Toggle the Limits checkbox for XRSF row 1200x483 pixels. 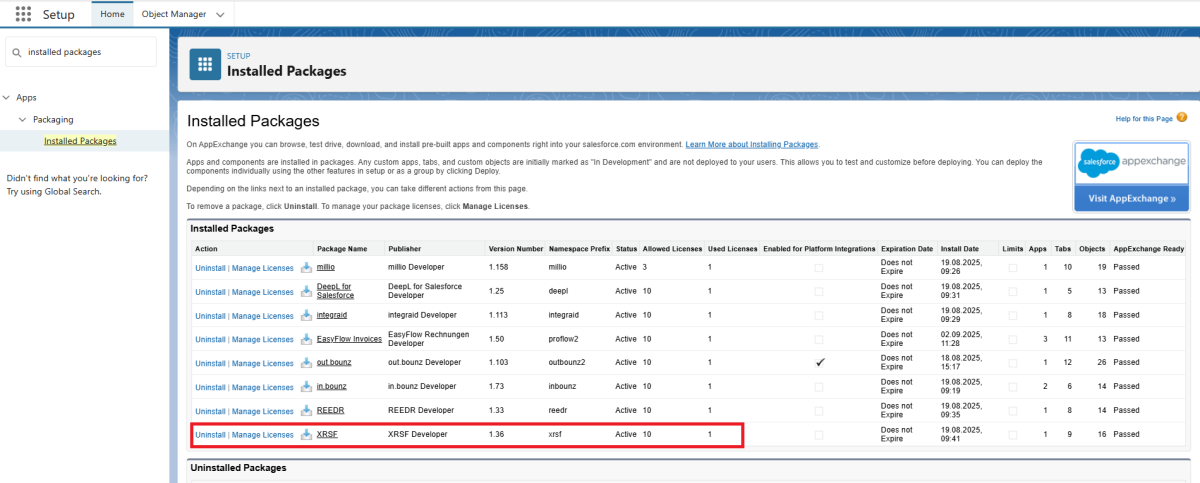pyautogui.click(x=1012, y=435)
